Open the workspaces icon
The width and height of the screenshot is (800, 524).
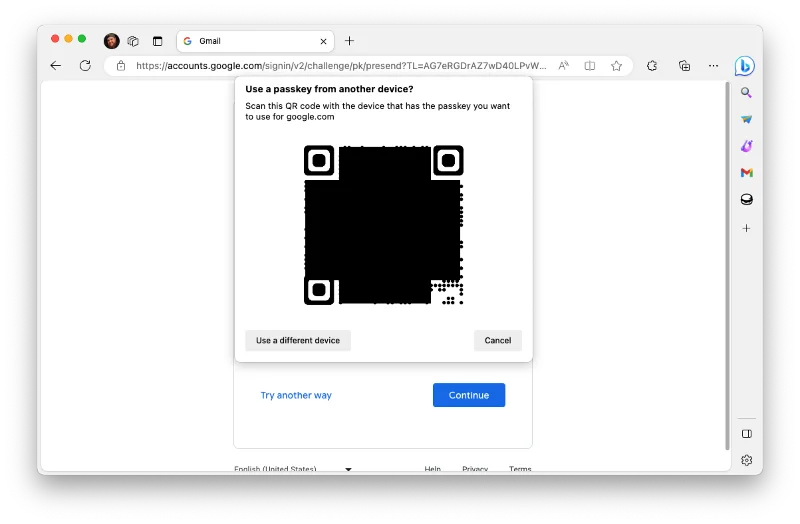[x=133, y=41]
